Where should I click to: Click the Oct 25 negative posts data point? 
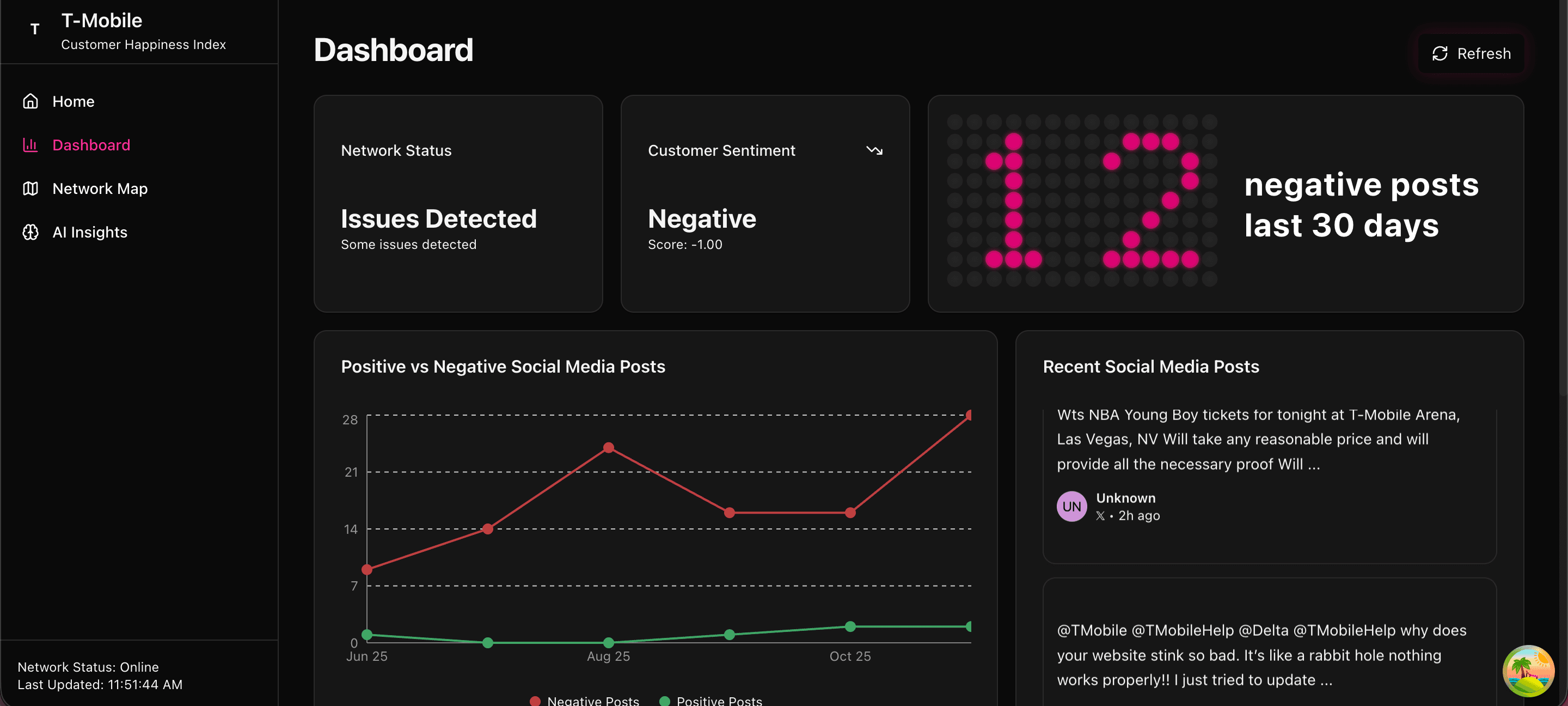click(x=850, y=513)
